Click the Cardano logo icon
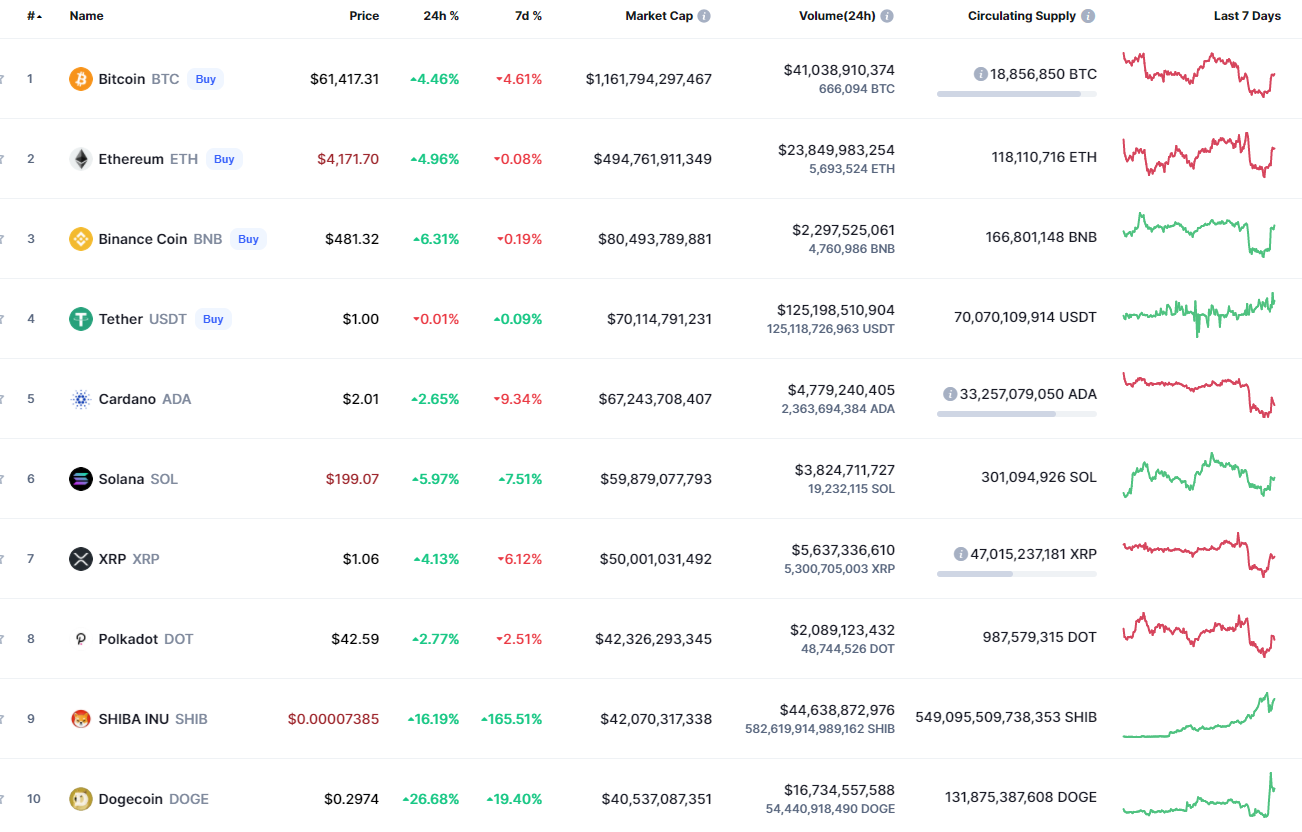 (81, 399)
